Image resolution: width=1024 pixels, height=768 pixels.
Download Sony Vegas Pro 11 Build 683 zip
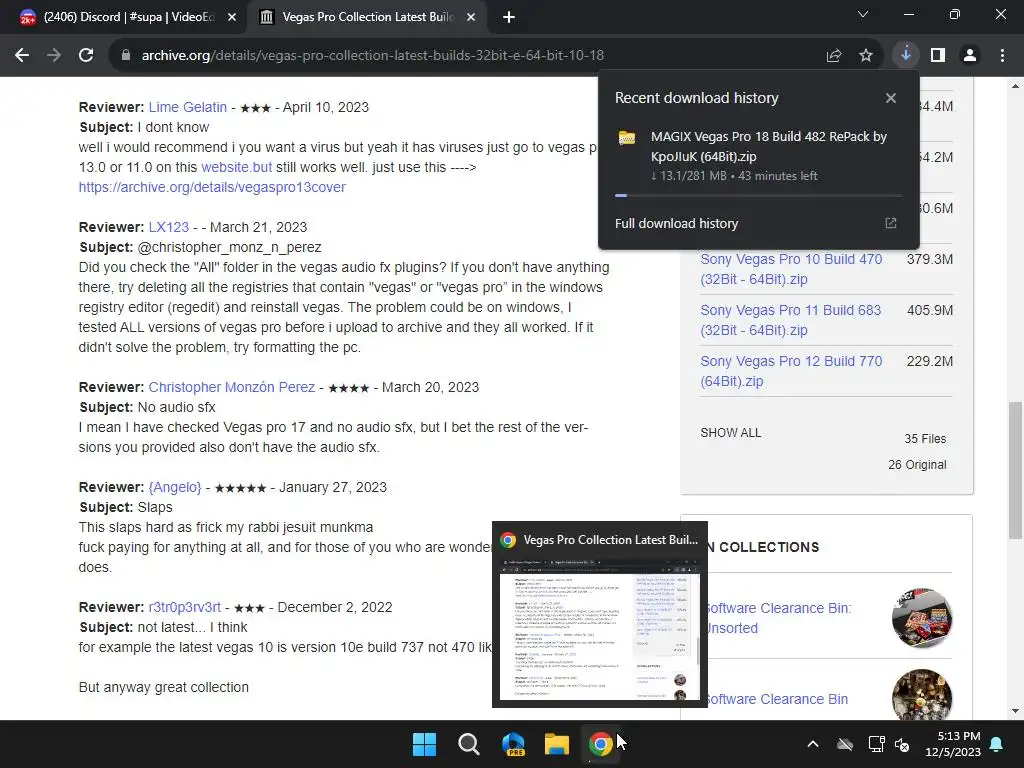click(790, 320)
